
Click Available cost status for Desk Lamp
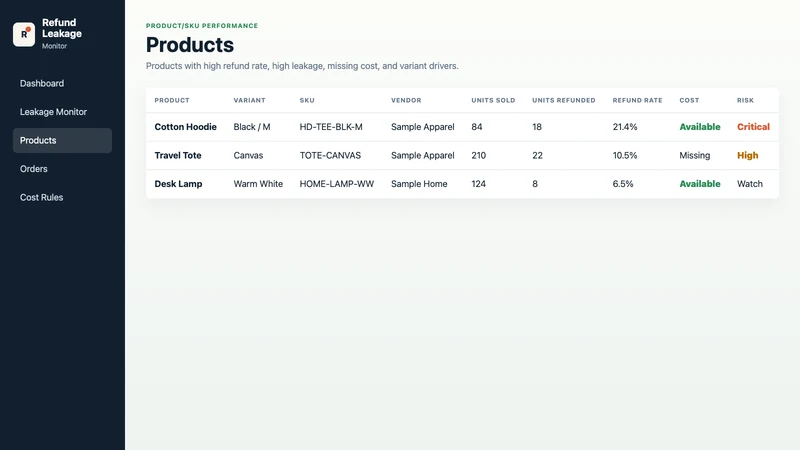(700, 184)
